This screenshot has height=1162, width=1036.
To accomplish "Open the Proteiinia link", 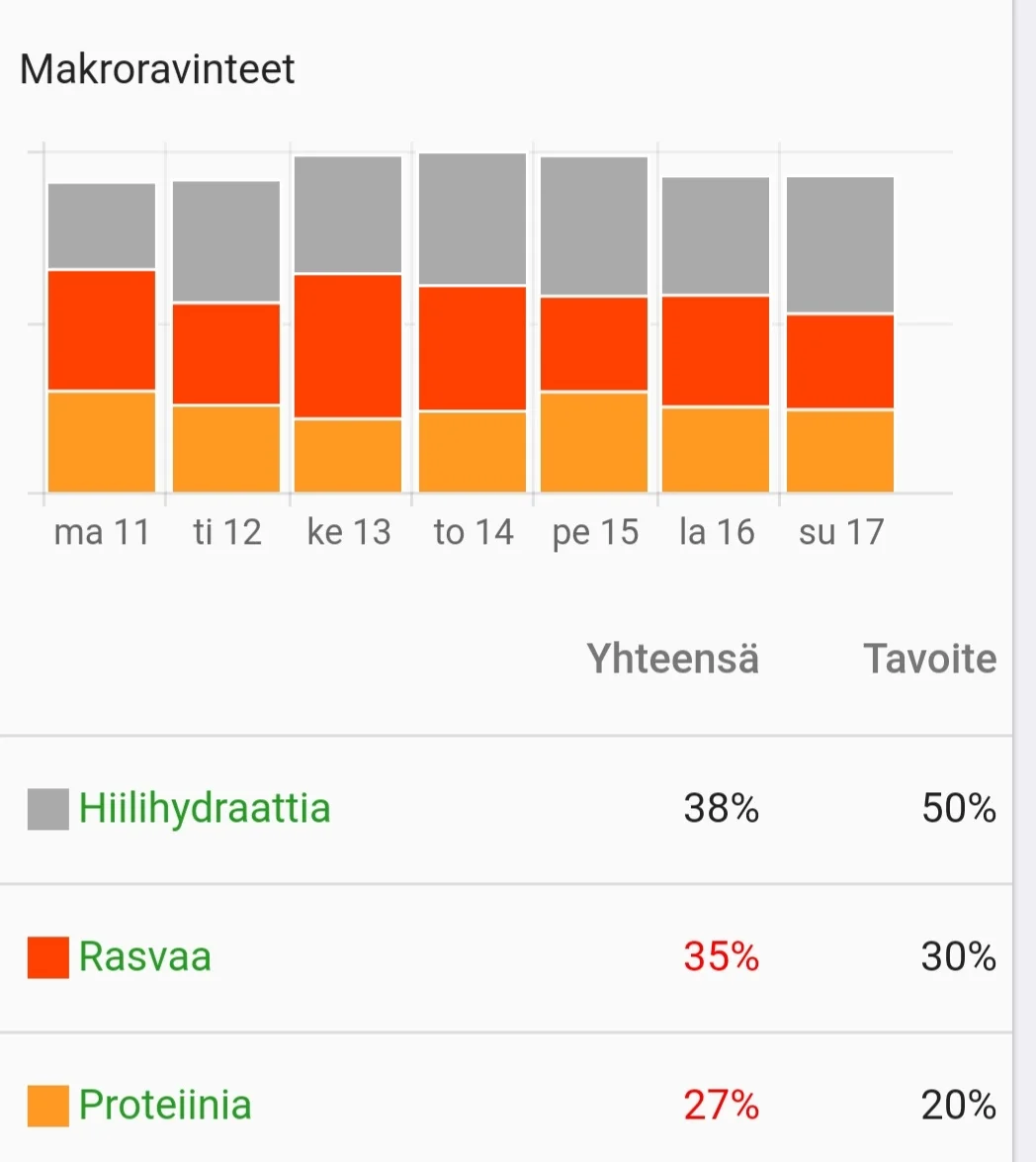I will pyautogui.click(x=165, y=1105).
